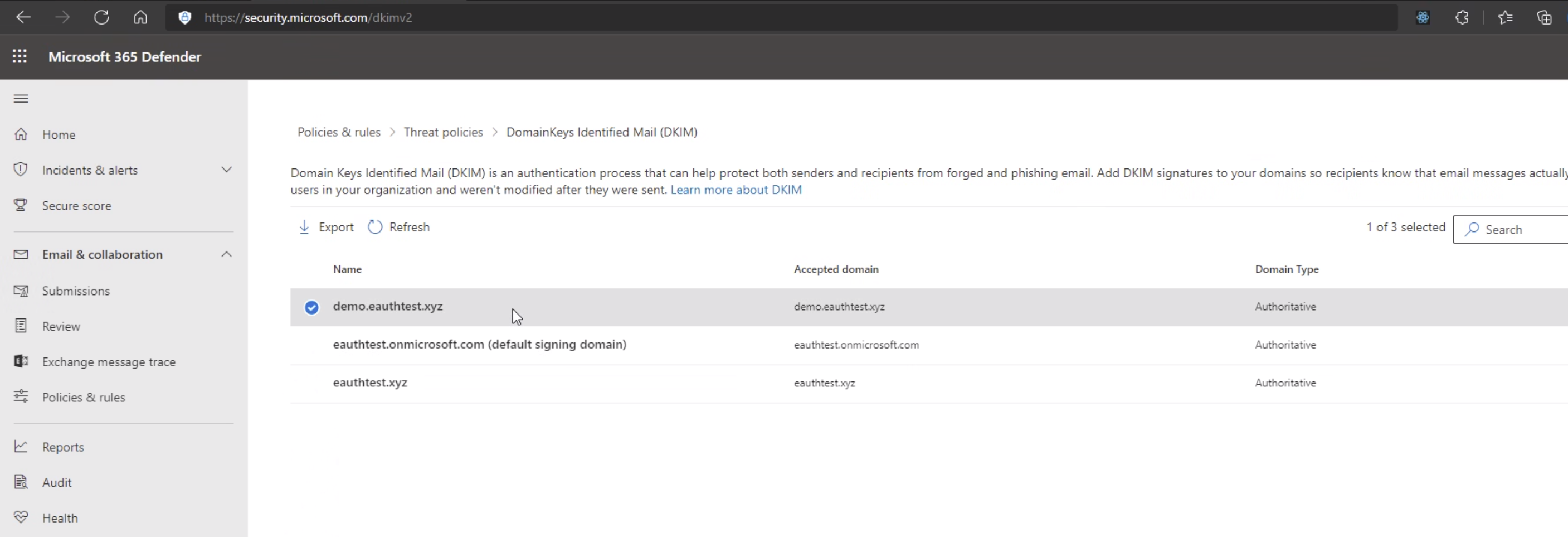Open Home in sidebar
This screenshot has height=537, width=1568.
click(x=59, y=134)
